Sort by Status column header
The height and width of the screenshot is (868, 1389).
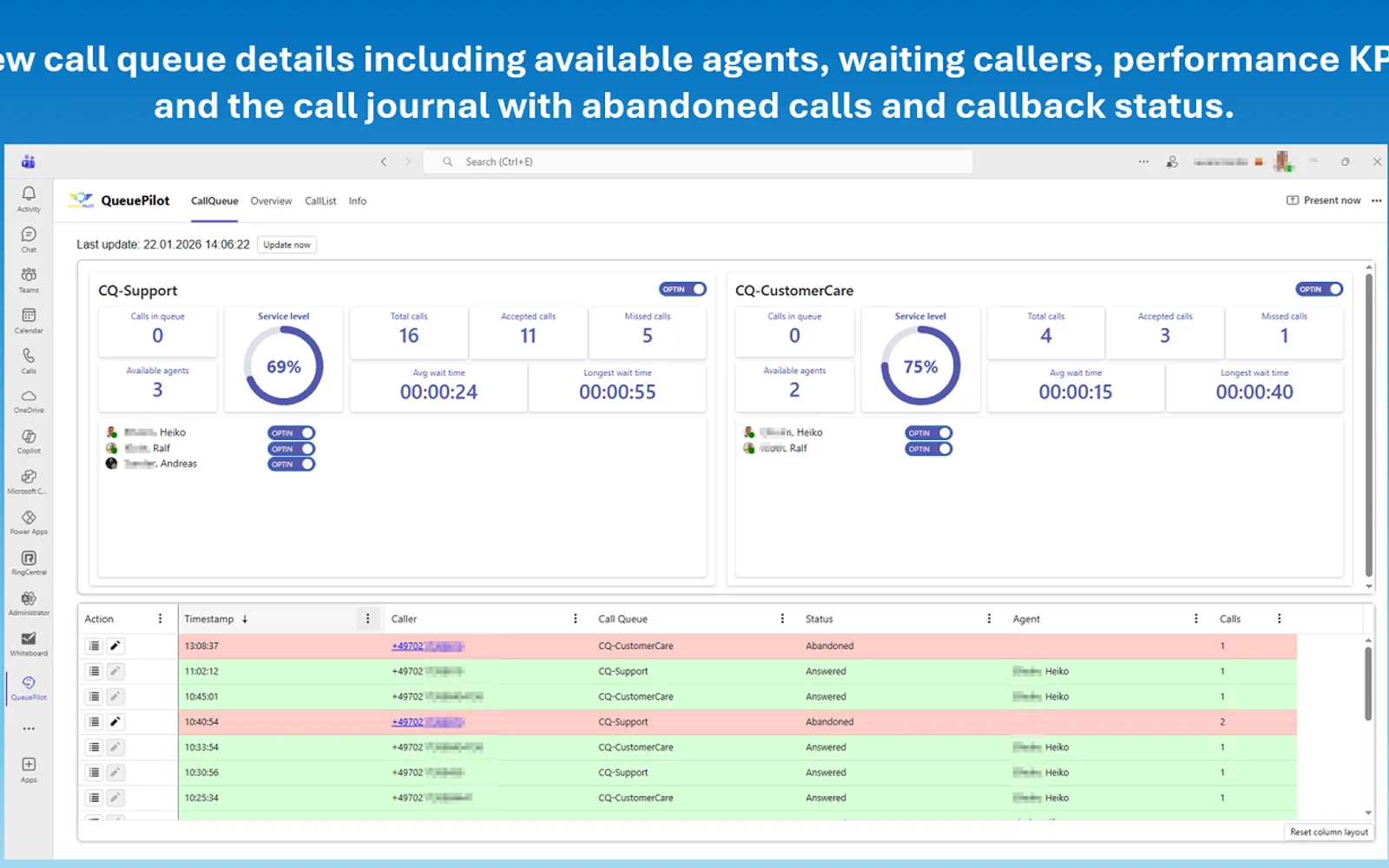pyautogui.click(x=819, y=619)
